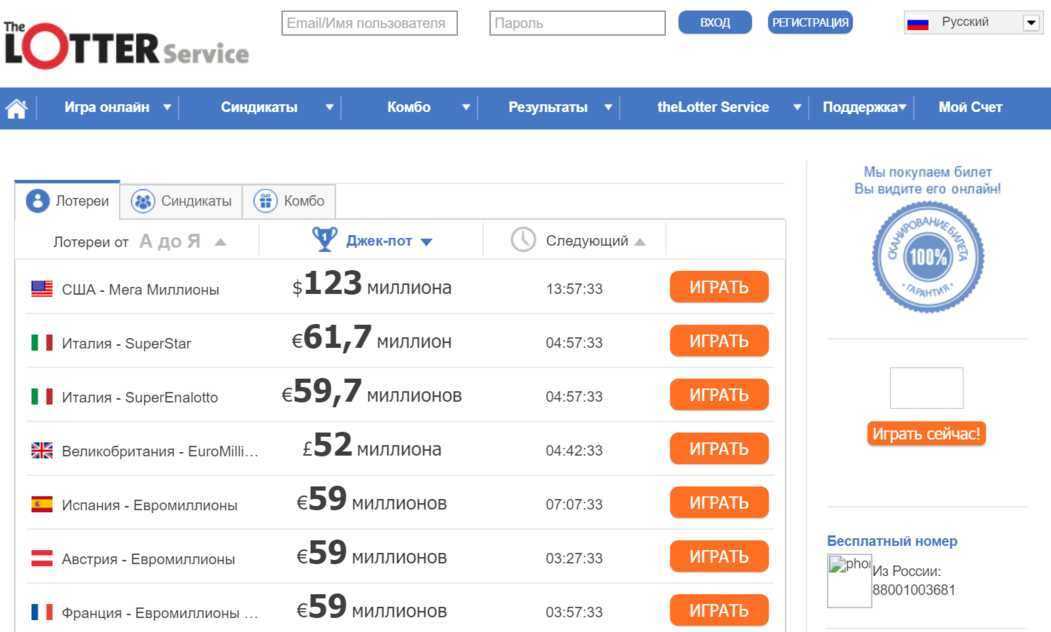Play Италия - SuperStar with ИГРАТЬ
Viewport: 1051px width, 632px height.
point(719,340)
